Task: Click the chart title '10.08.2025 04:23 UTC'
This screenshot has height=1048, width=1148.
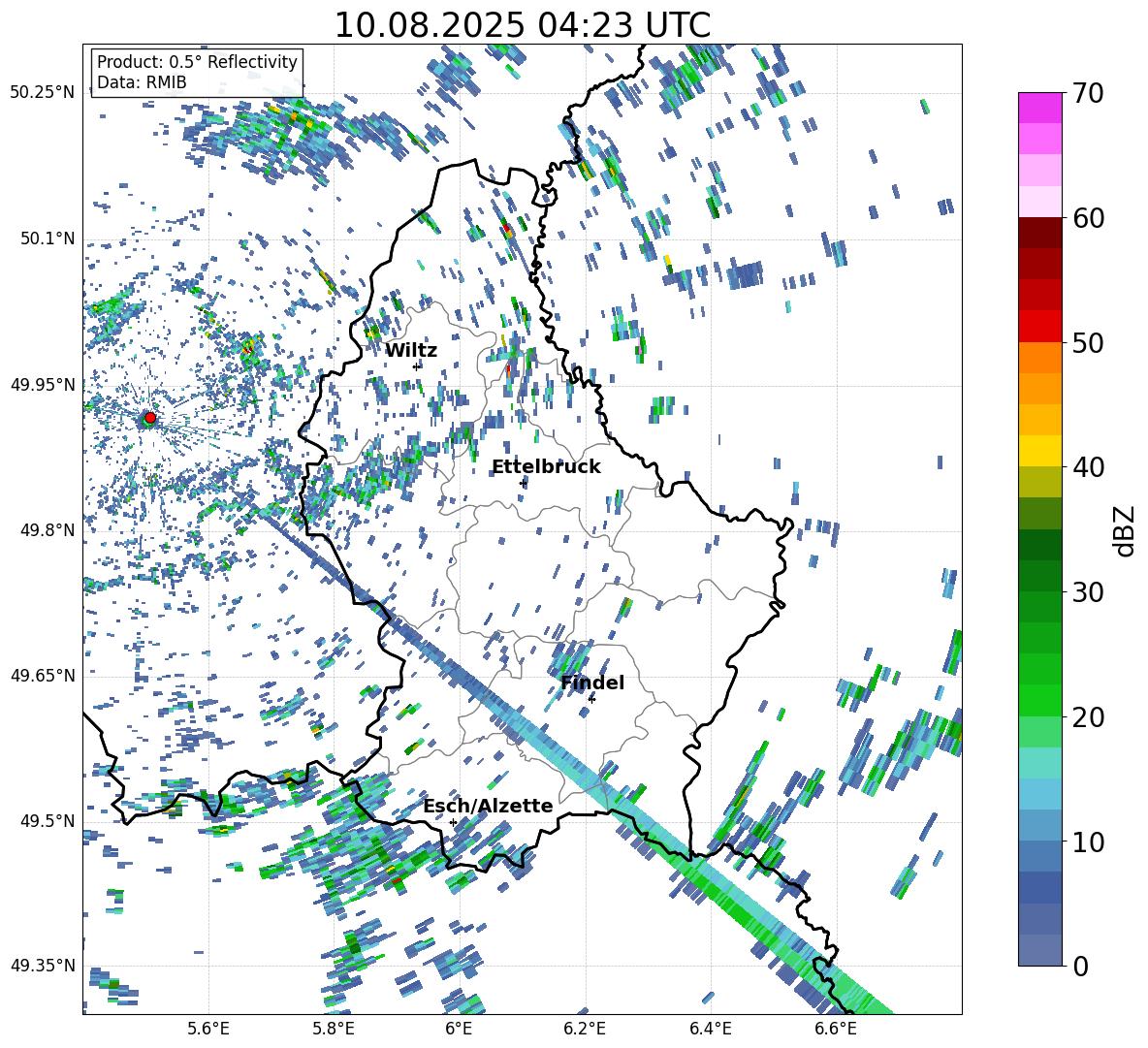Action: click(522, 25)
